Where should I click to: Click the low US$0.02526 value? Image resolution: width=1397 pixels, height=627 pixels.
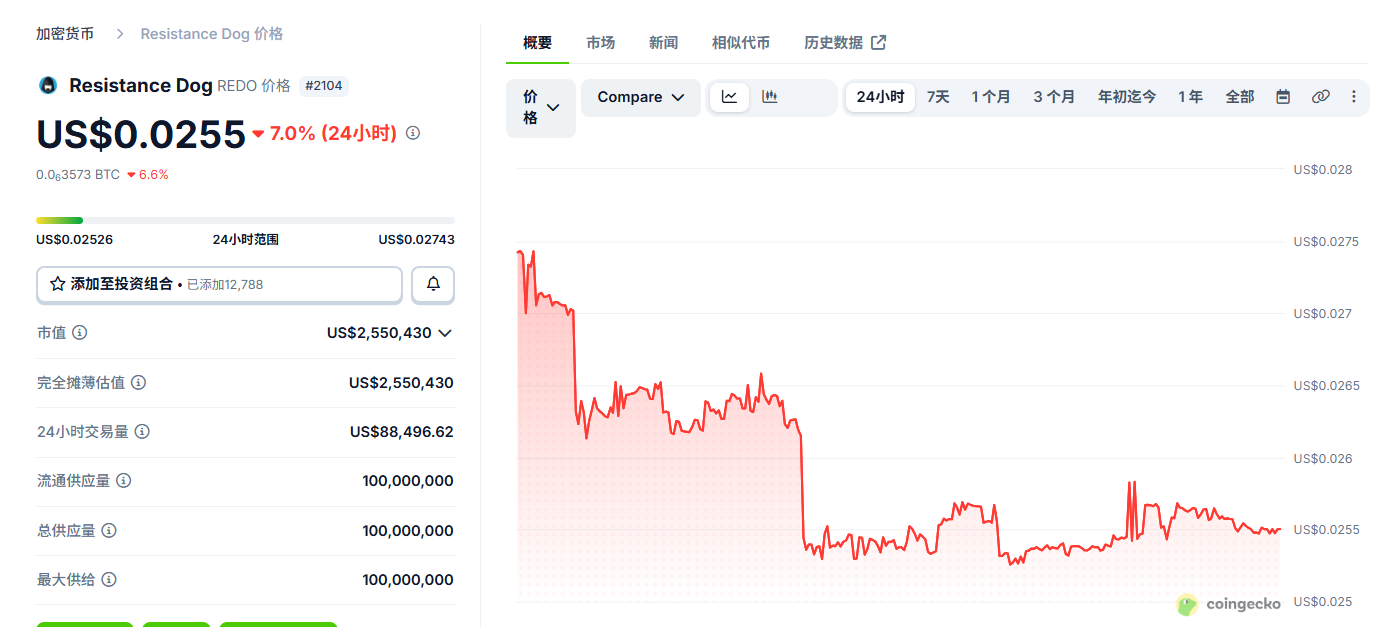tap(74, 240)
